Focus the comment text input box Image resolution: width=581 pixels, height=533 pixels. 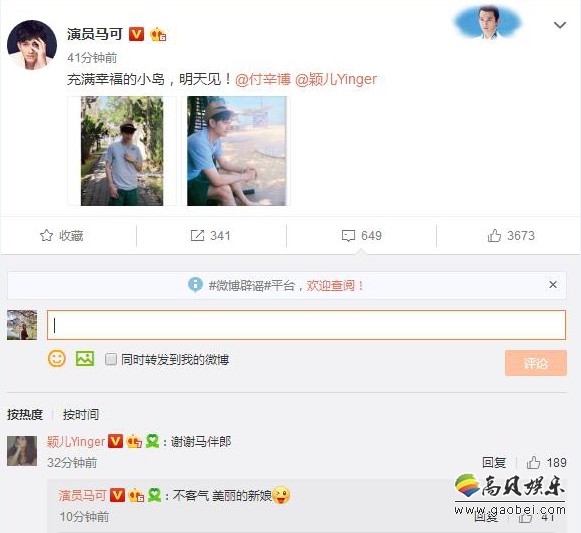pyautogui.click(x=306, y=325)
